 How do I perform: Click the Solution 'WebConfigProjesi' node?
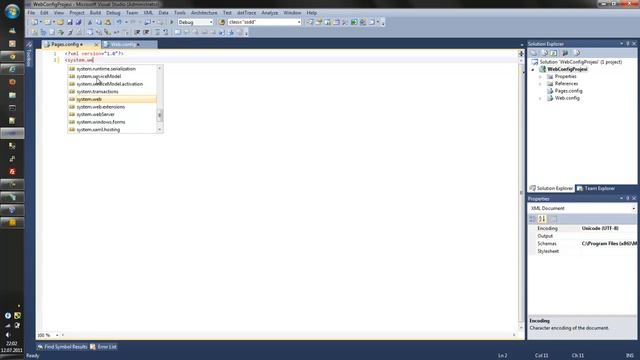580,62
